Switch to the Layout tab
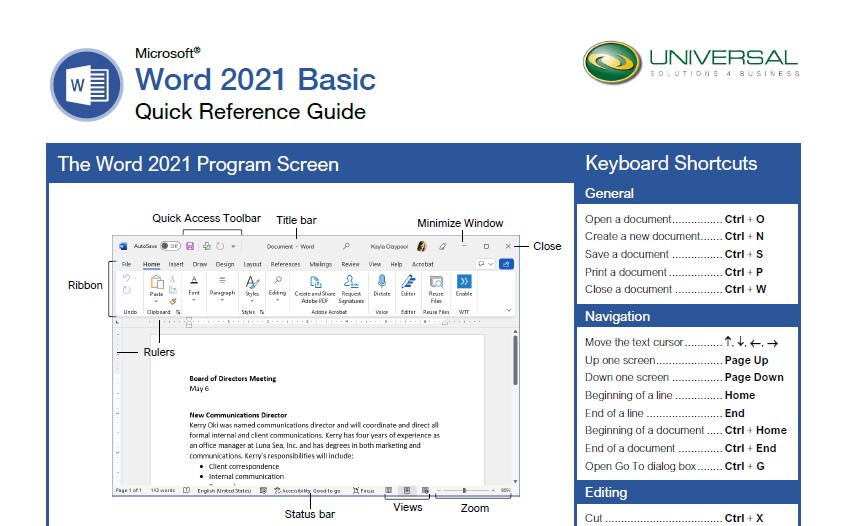 click(x=252, y=264)
